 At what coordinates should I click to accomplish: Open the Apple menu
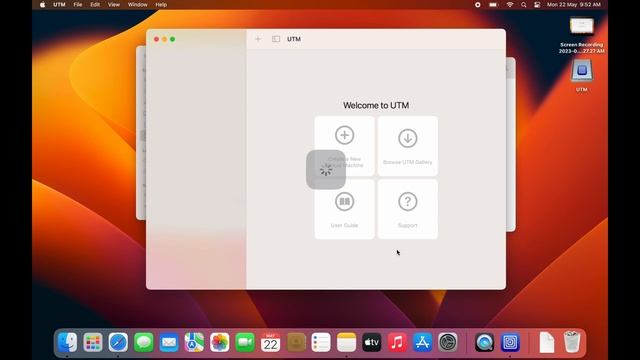coord(42,4)
